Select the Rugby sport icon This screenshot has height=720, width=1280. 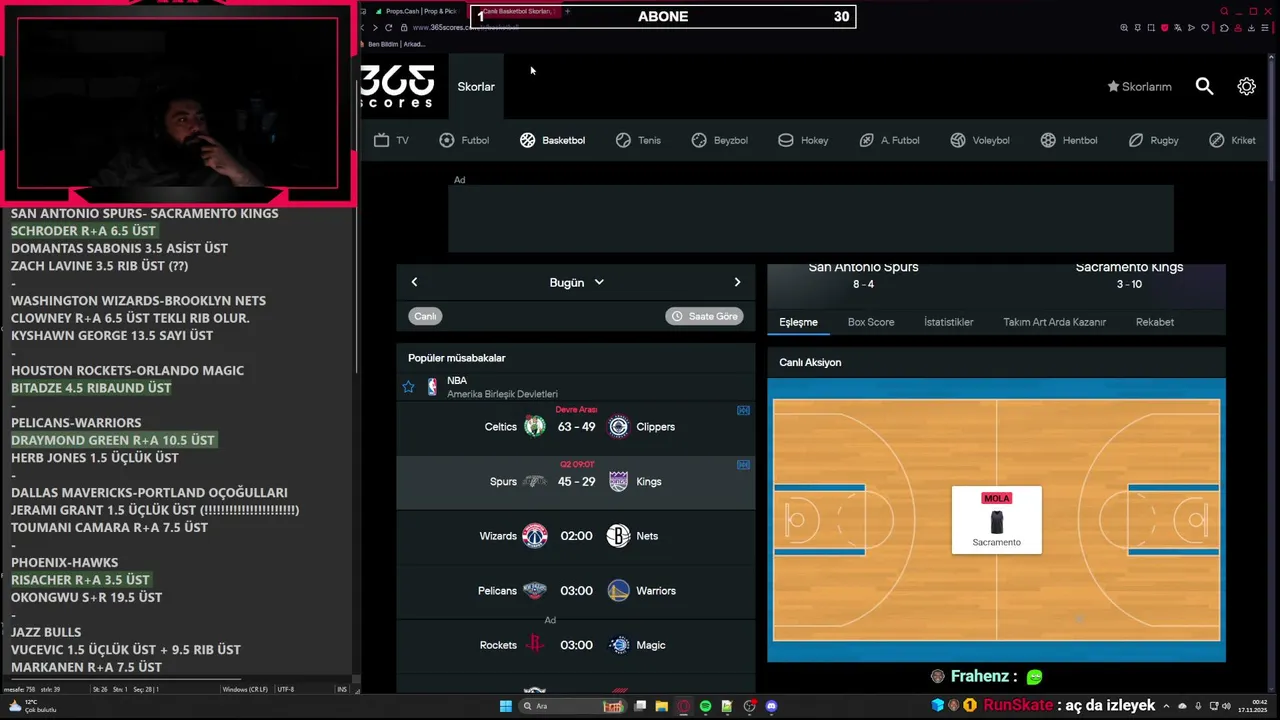click(x=1136, y=140)
